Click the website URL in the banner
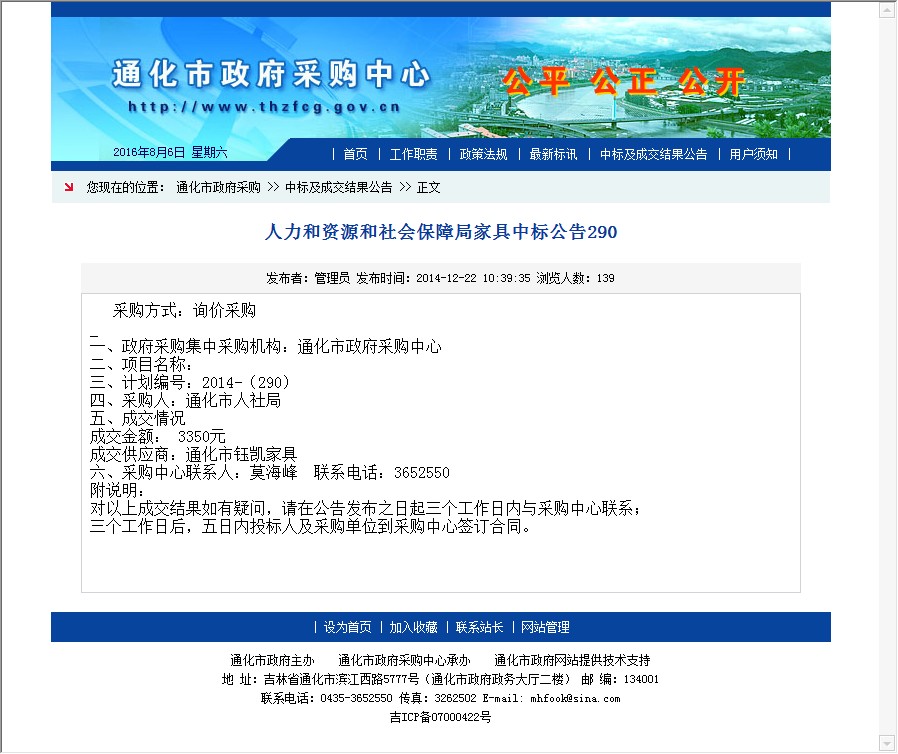This screenshot has height=754, width=898. tap(264, 106)
